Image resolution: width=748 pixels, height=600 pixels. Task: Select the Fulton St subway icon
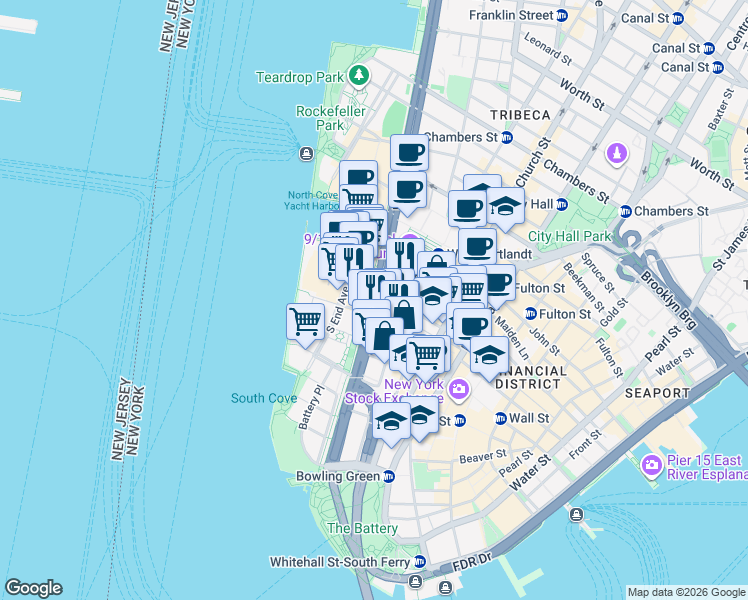coord(530,314)
